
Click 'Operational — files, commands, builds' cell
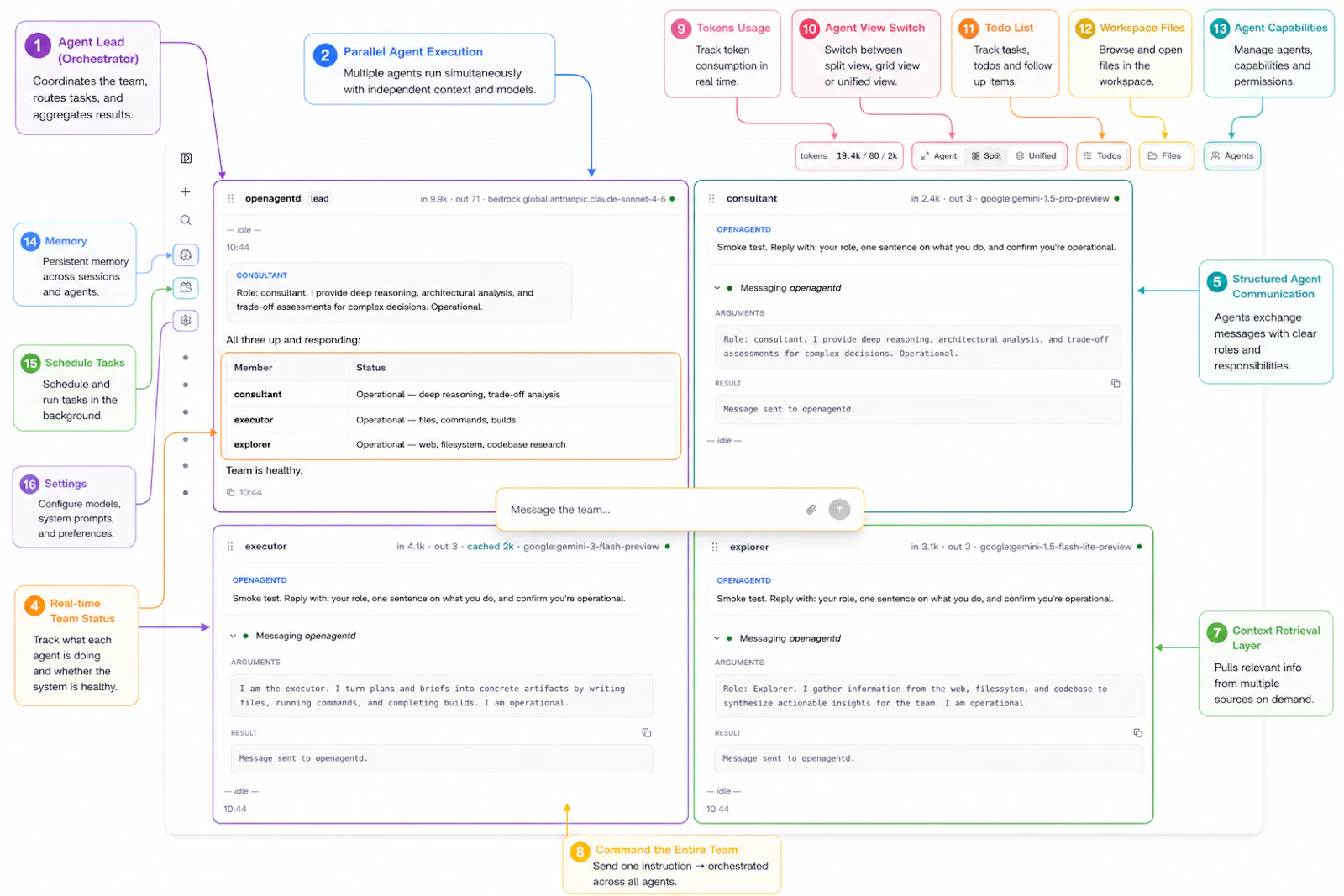click(436, 420)
